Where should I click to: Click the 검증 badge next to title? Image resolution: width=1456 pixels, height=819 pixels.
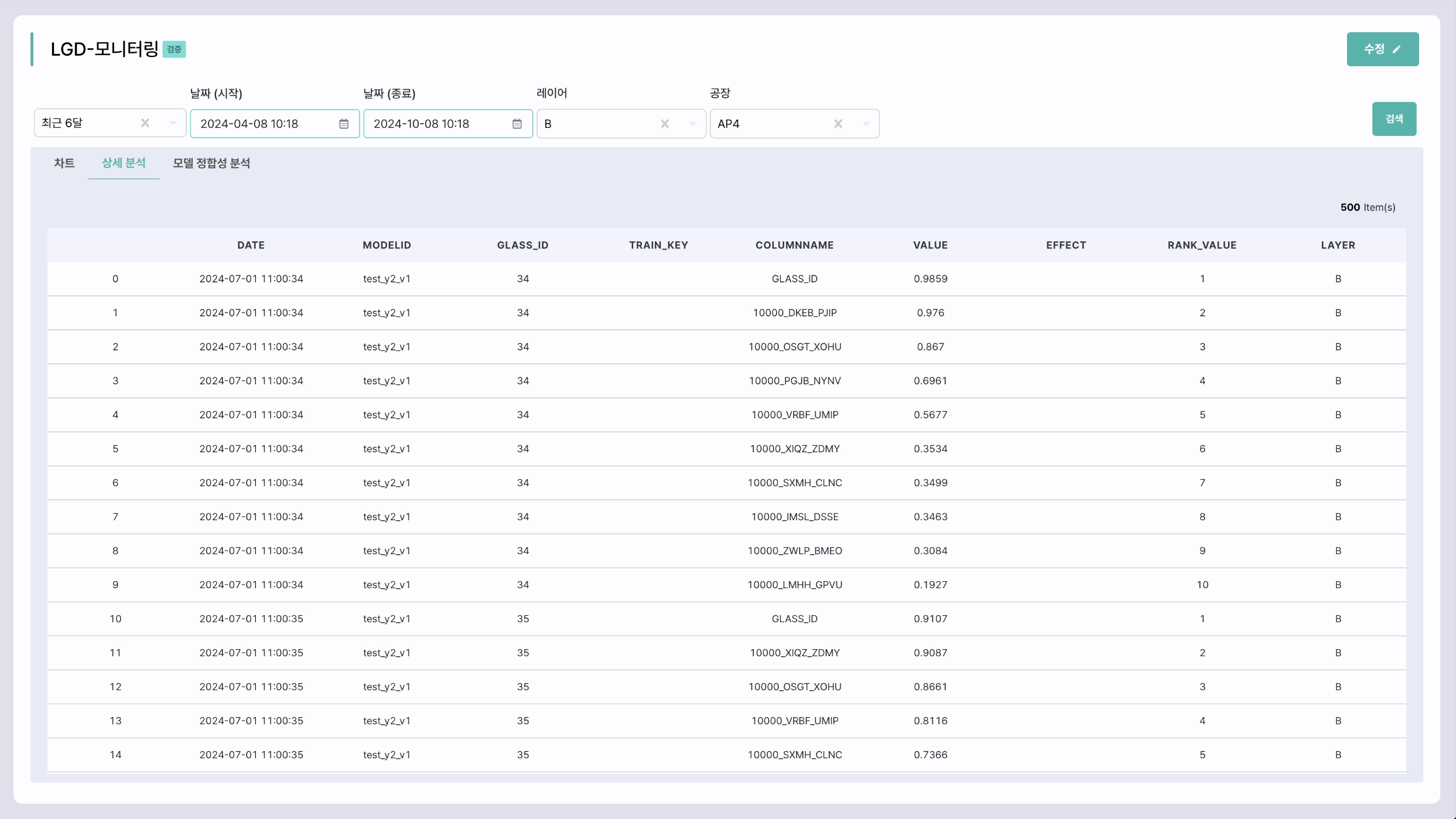[x=174, y=49]
